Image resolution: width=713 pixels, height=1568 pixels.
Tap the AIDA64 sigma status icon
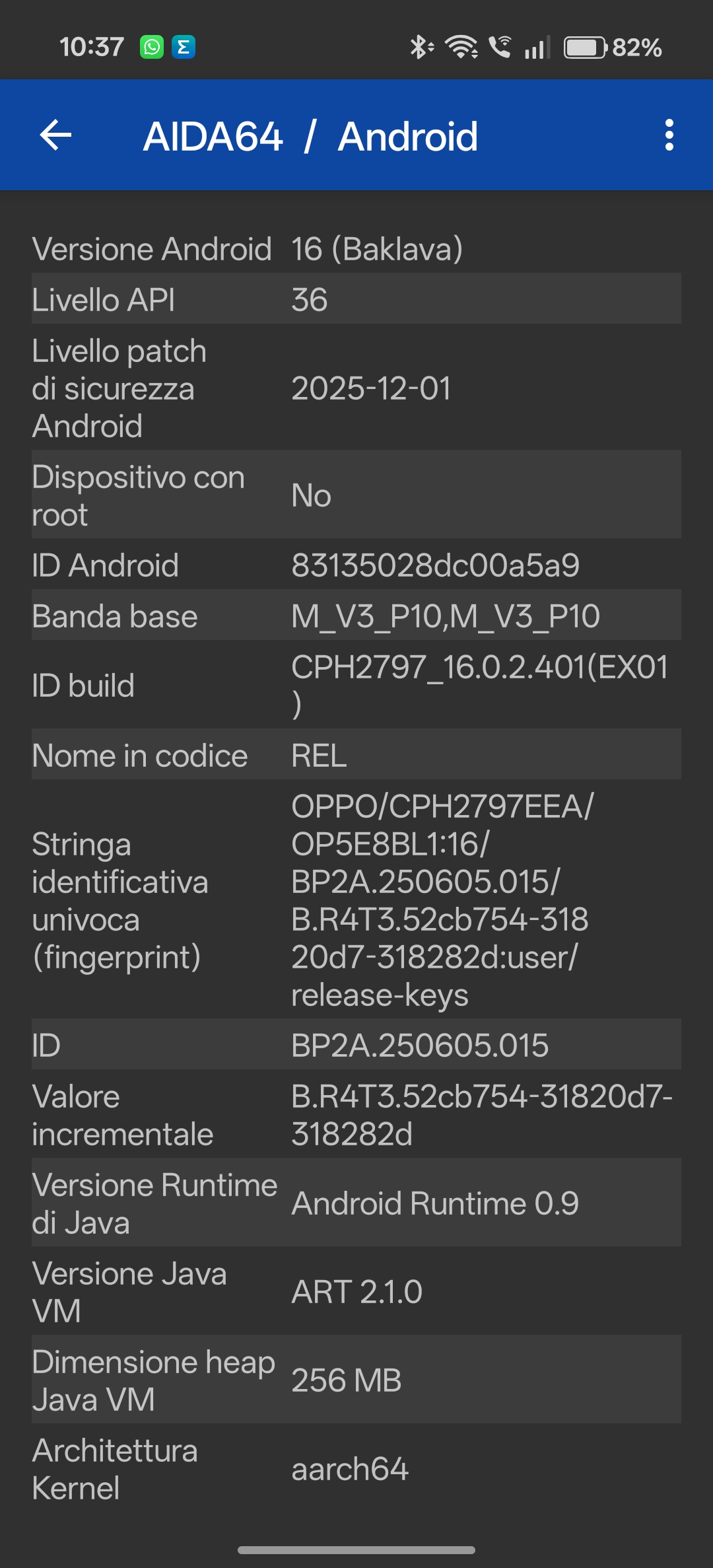tap(184, 48)
